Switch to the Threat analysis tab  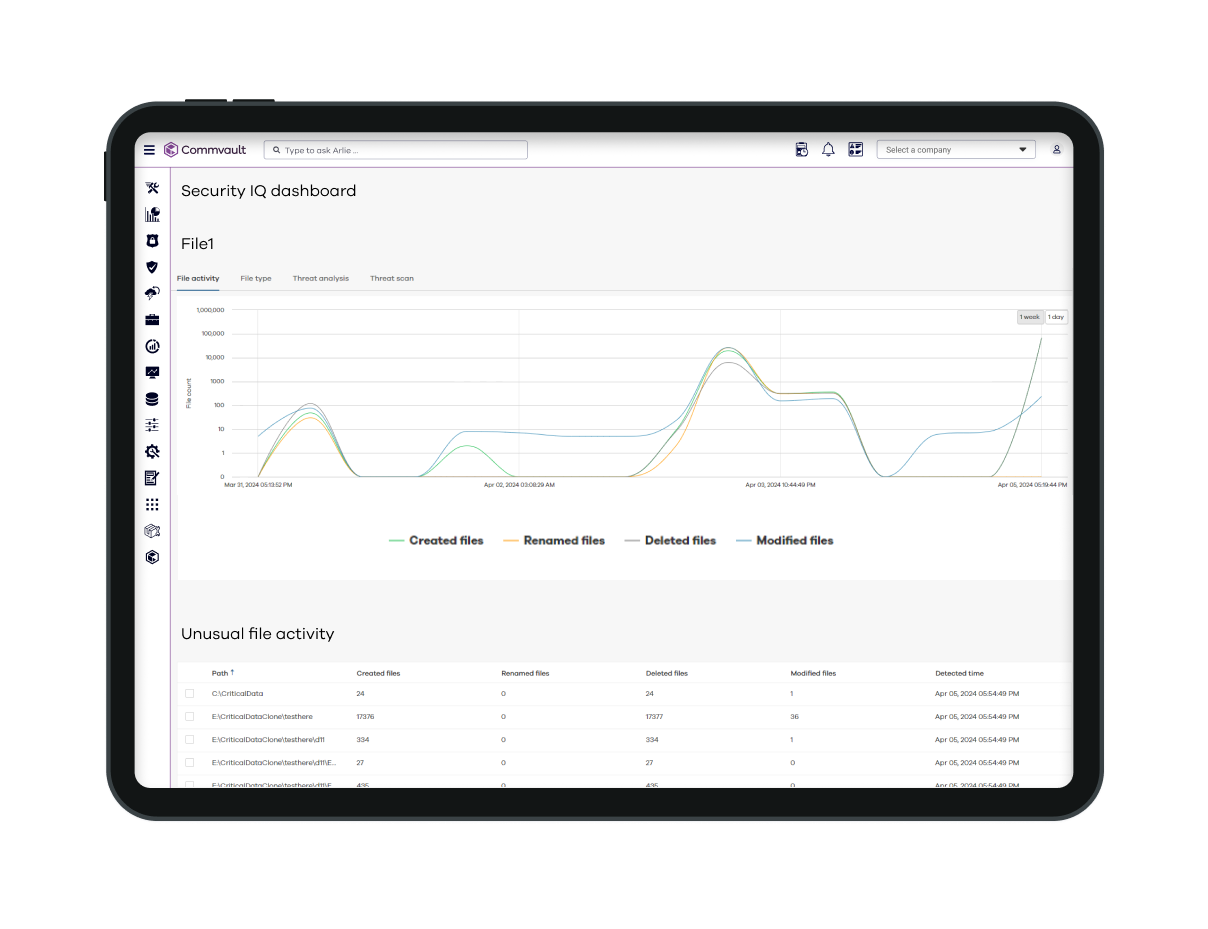point(320,278)
